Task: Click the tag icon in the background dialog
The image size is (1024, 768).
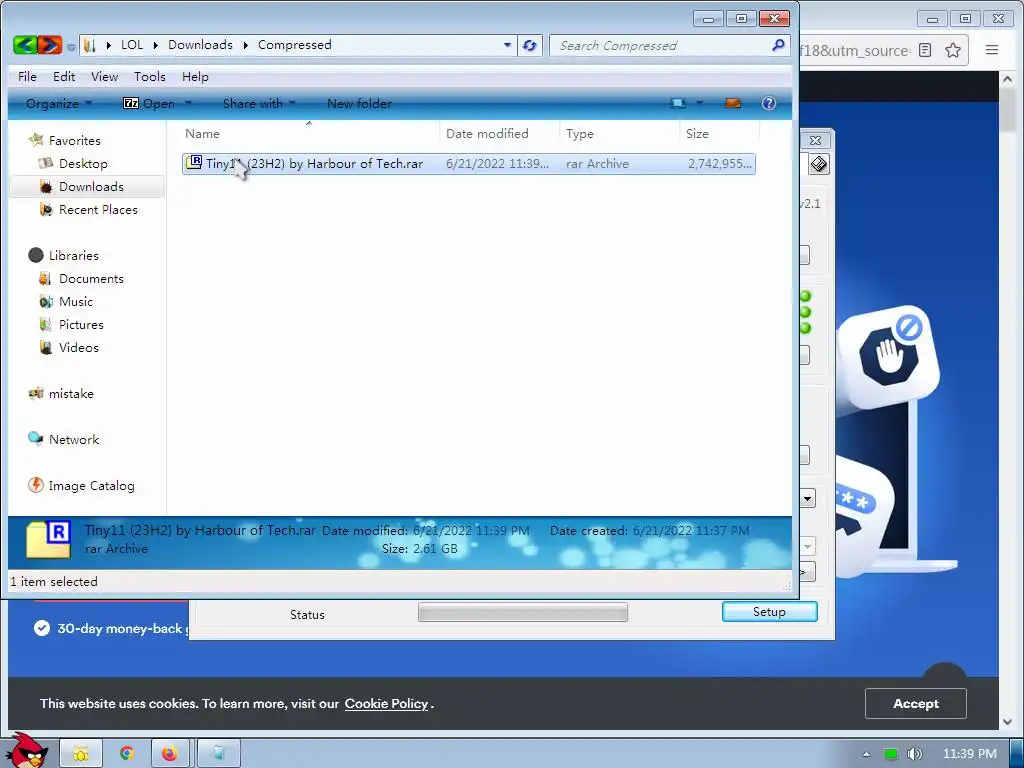Action: (x=819, y=164)
